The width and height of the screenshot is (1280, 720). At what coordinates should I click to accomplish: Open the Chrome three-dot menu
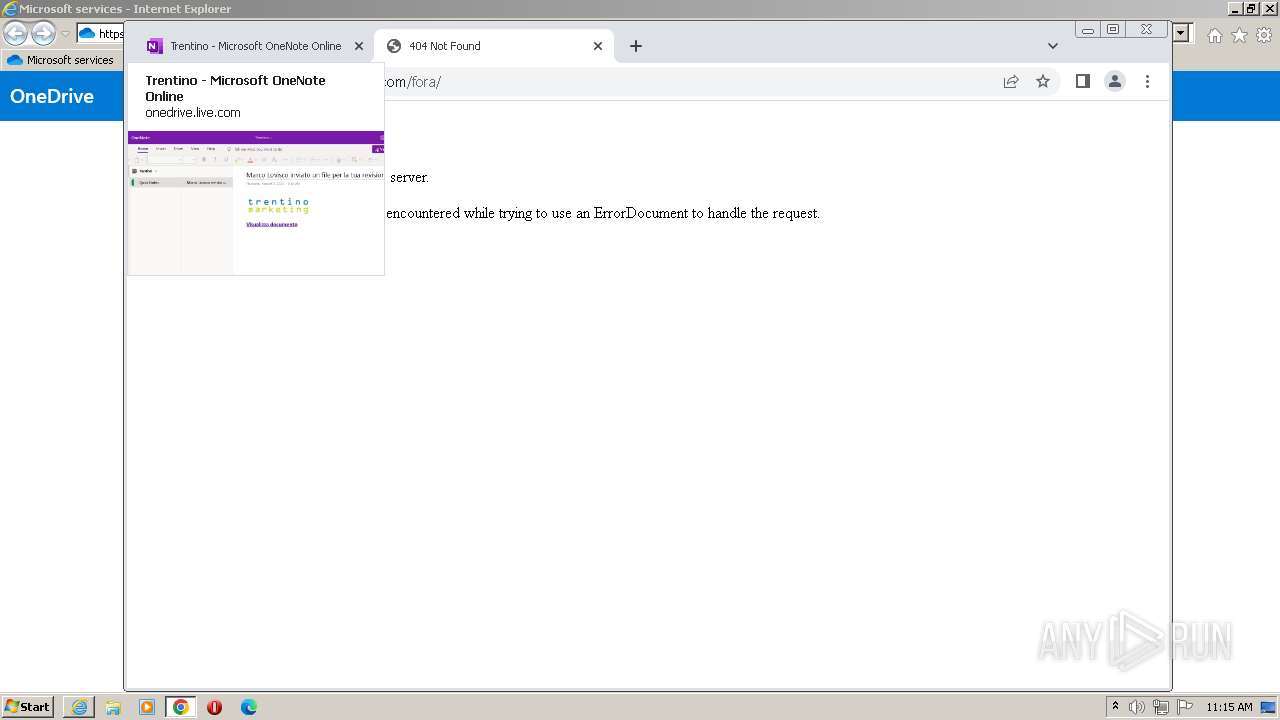[1147, 82]
